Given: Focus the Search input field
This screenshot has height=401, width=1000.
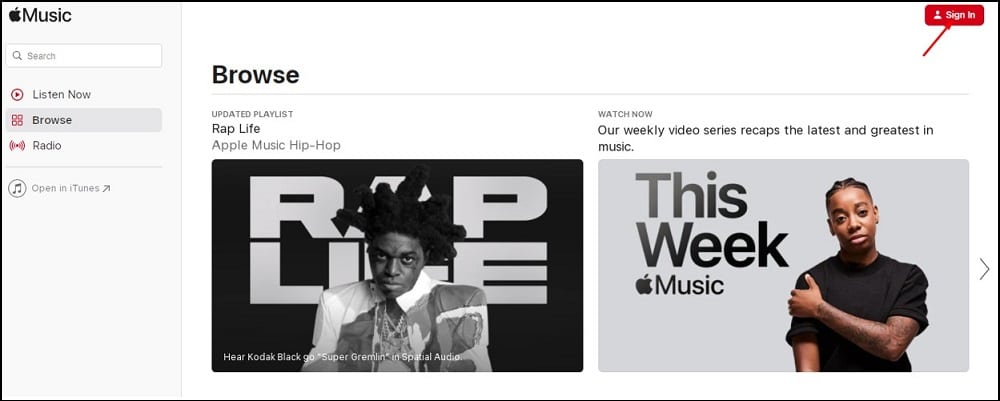Looking at the screenshot, I should 84,55.
